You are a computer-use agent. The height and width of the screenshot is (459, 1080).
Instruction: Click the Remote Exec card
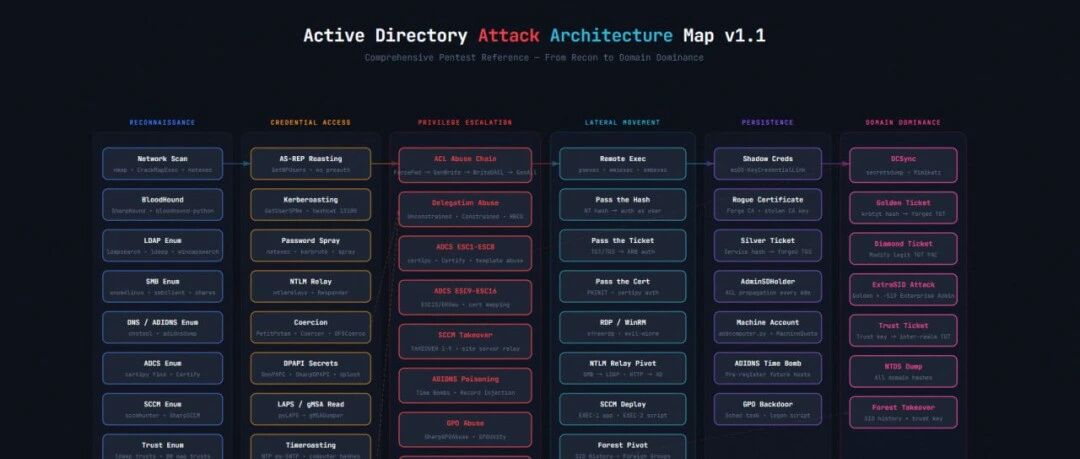[623, 164]
